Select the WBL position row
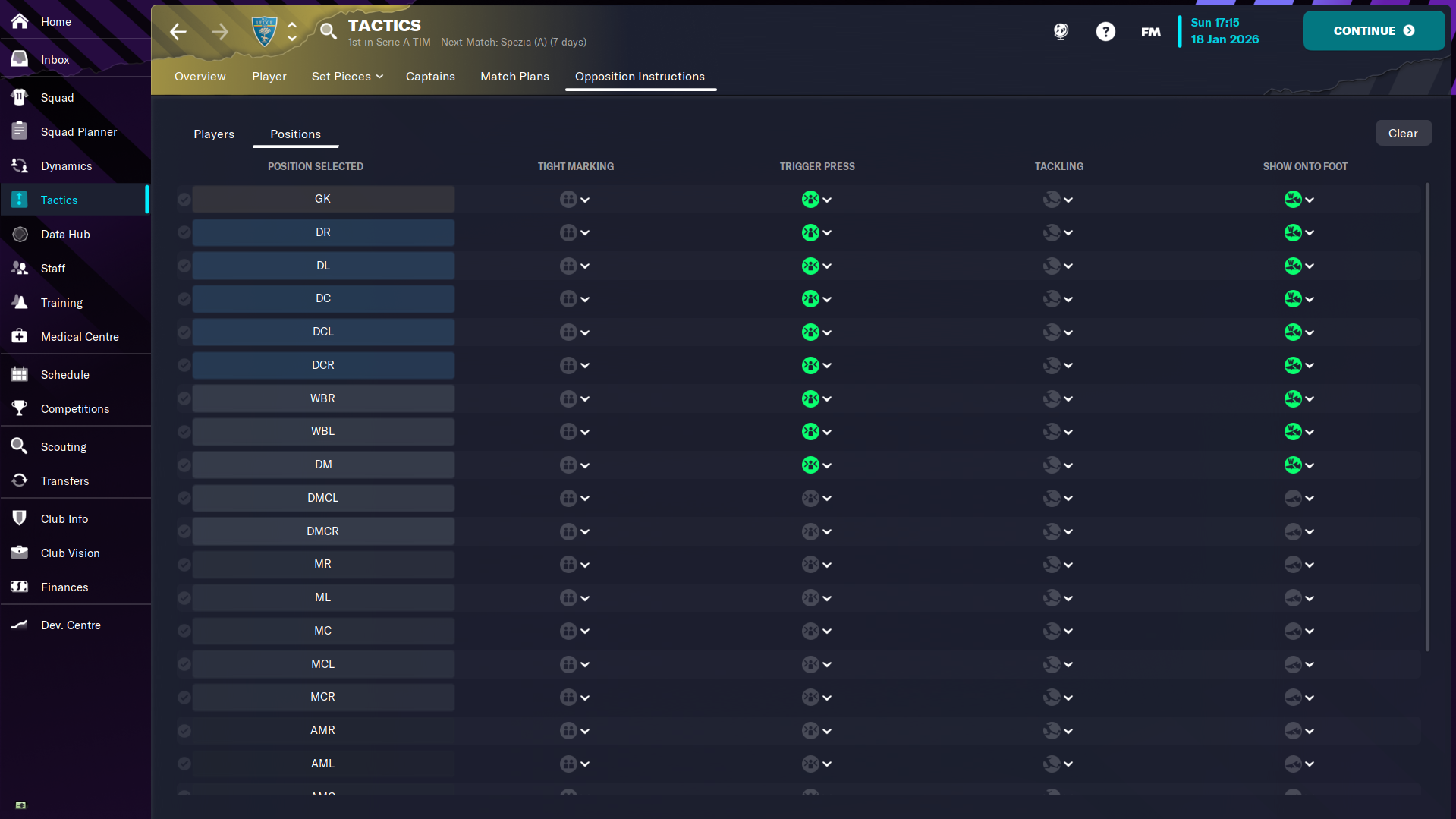 tap(323, 431)
